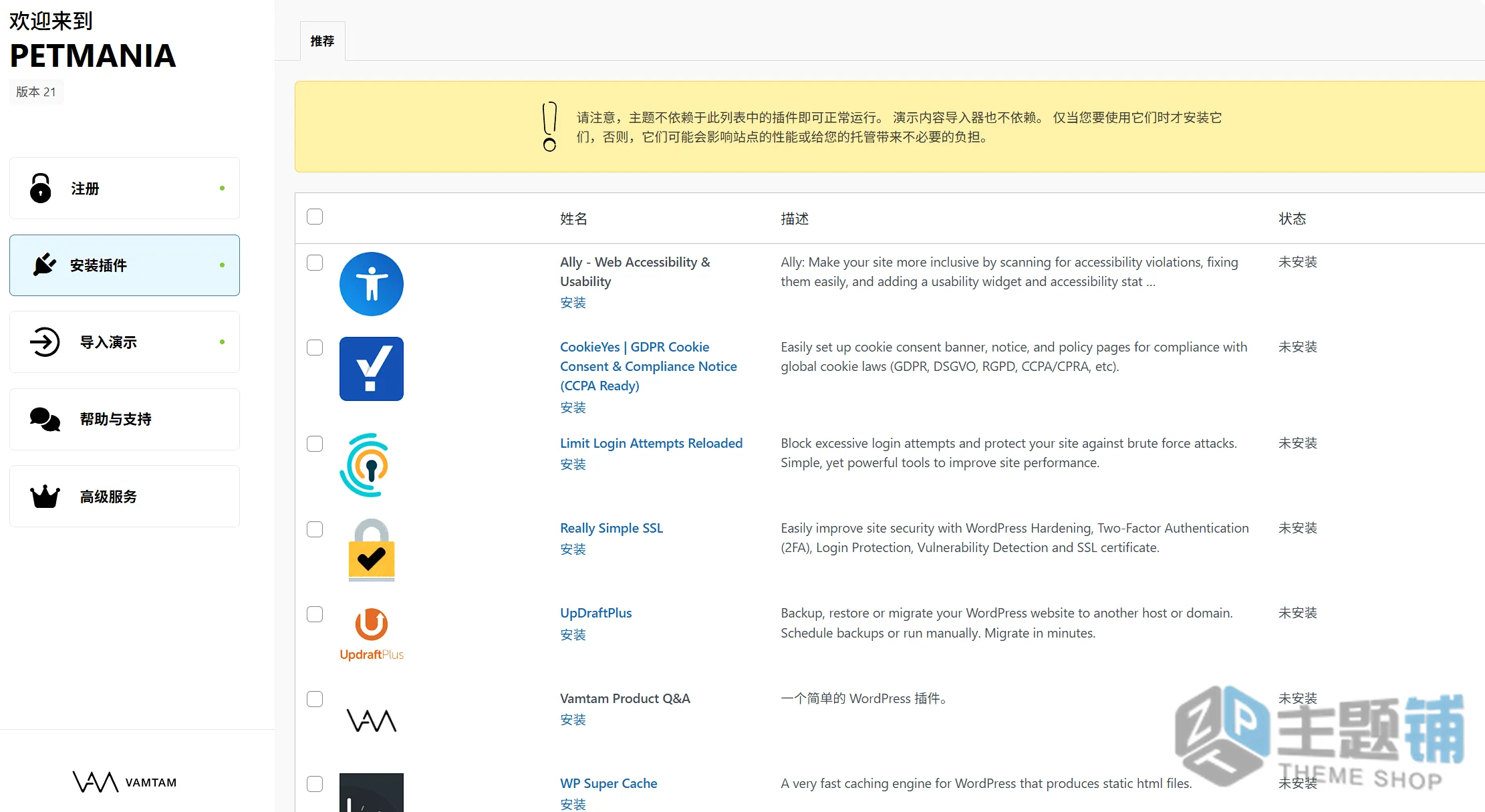The width and height of the screenshot is (1485, 812).
Task: Click the green status dot beside 注册
Action: pos(222,188)
